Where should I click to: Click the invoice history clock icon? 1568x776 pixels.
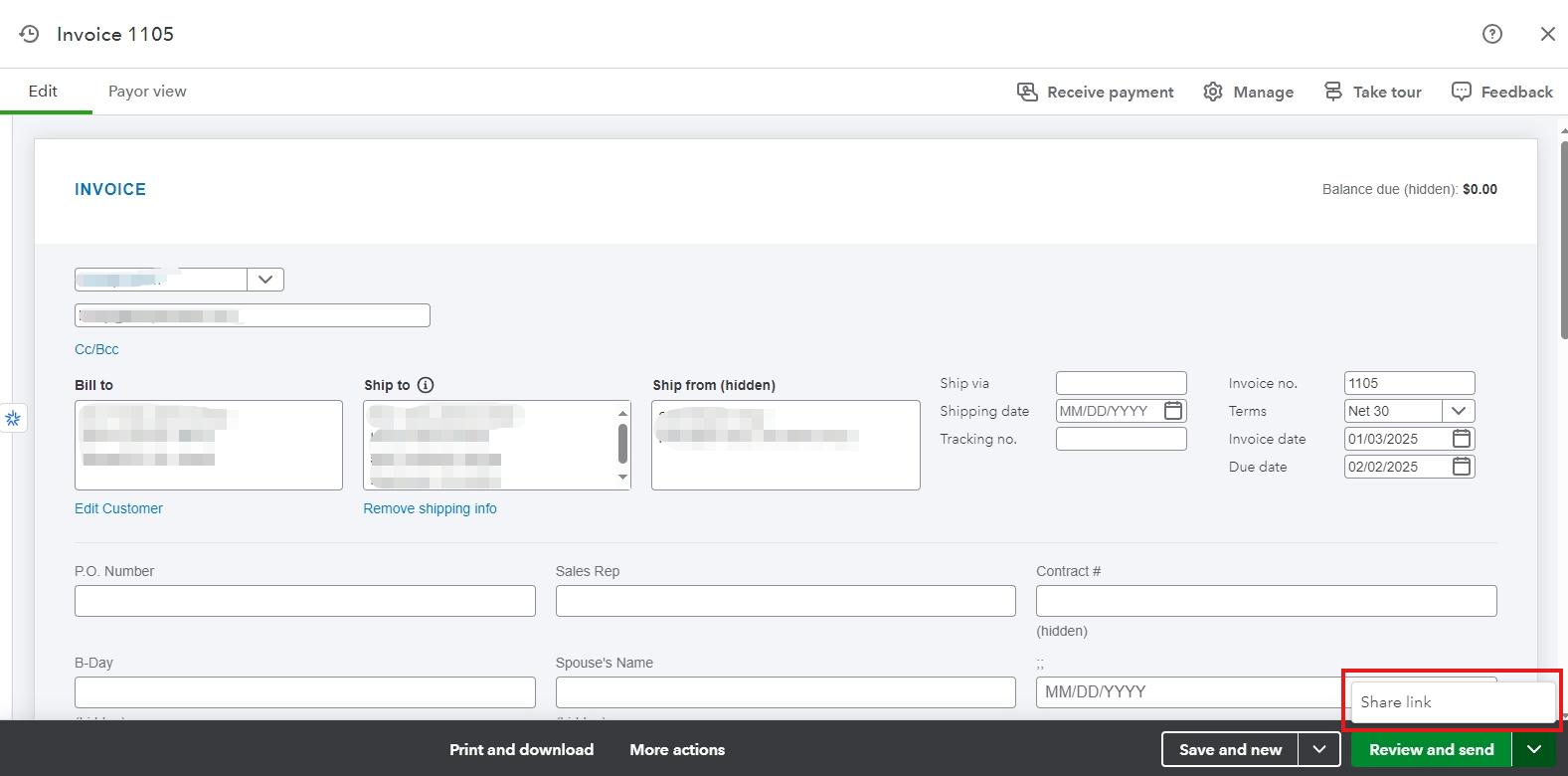[x=30, y=34]
